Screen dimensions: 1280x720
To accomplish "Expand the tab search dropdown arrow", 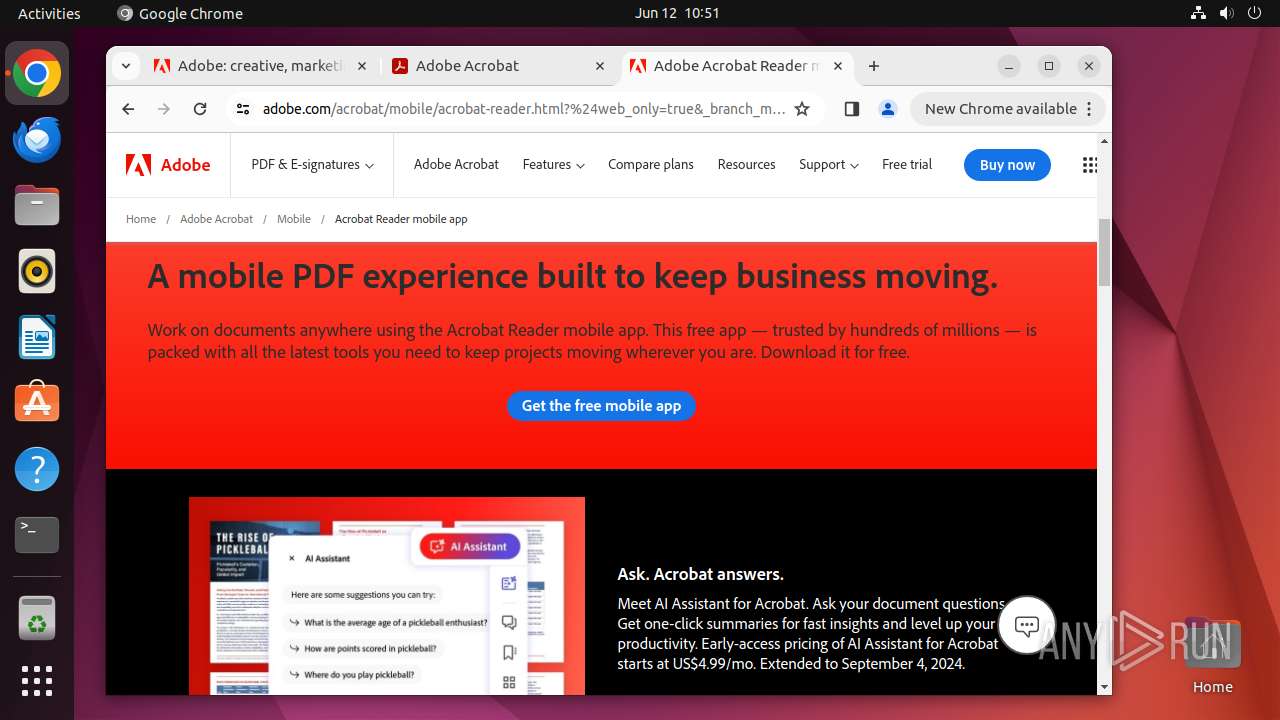I will [125, 66].
